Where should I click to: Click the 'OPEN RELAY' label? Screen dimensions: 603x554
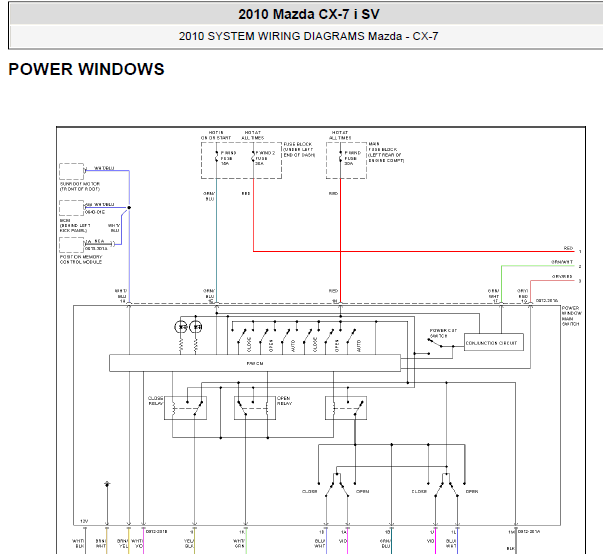click(285, 401)
